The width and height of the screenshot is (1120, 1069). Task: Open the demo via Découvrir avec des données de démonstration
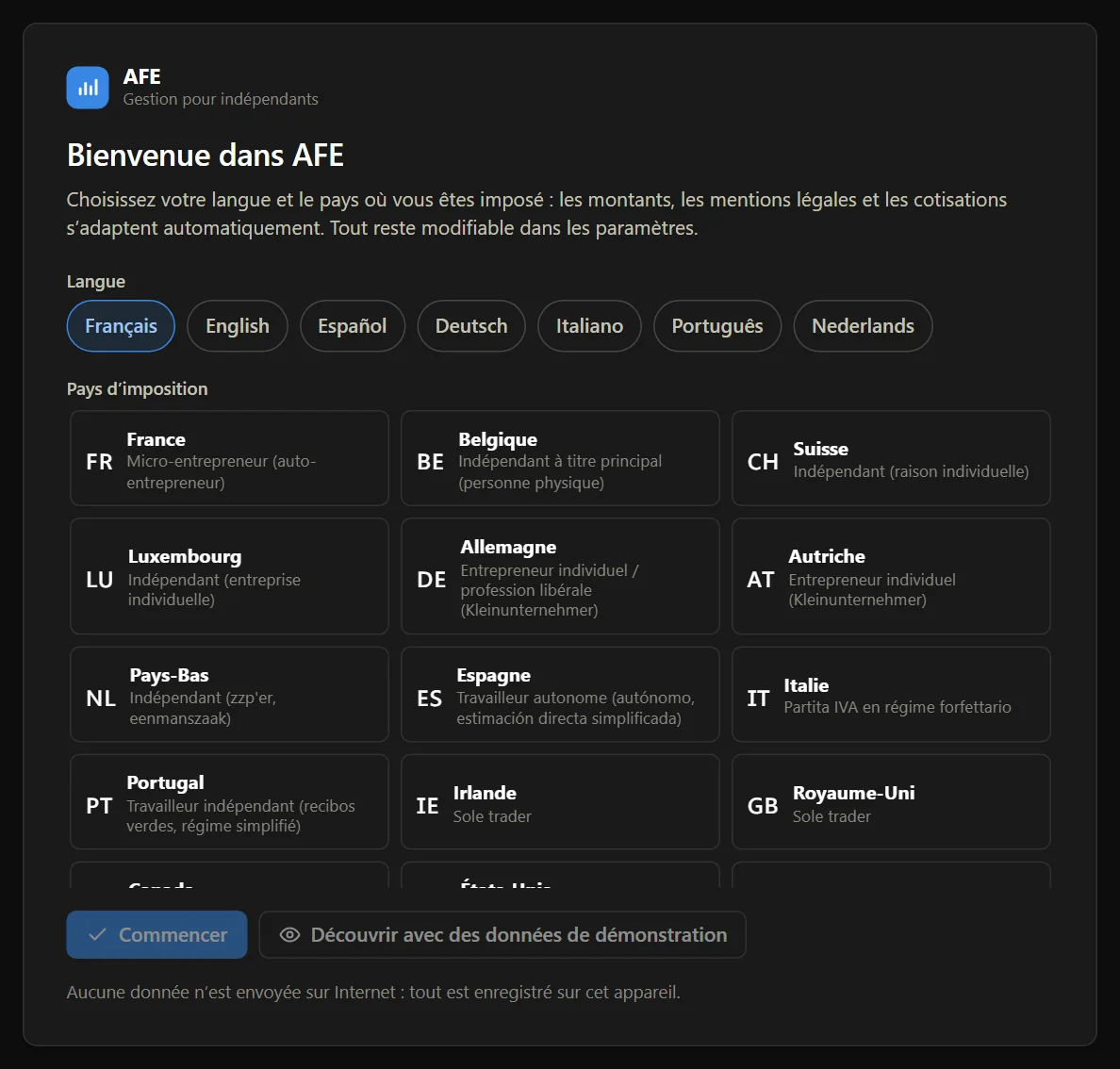click(502, 935)
